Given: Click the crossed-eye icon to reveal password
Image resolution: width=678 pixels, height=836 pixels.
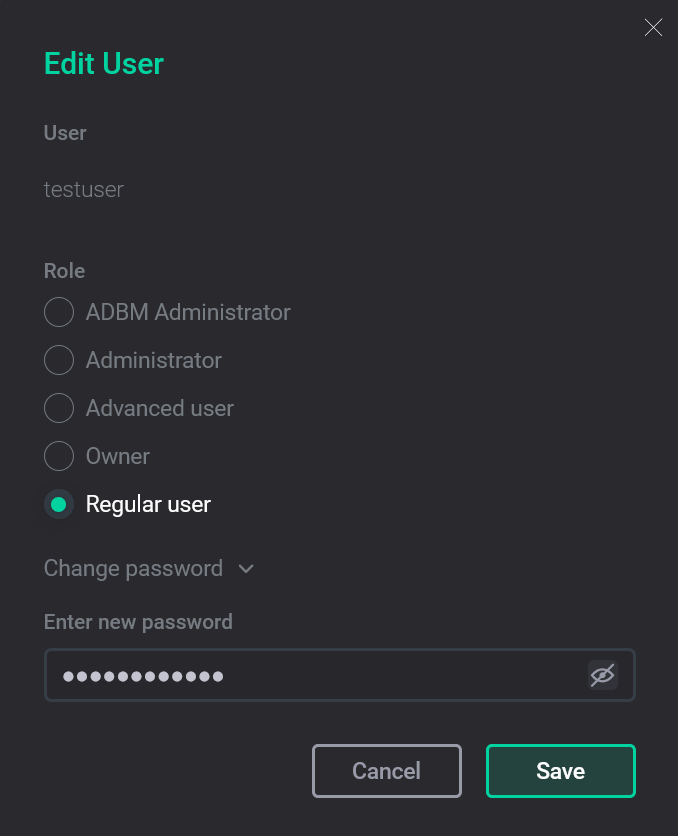Looking at the screenshot, I should [602, 675].
